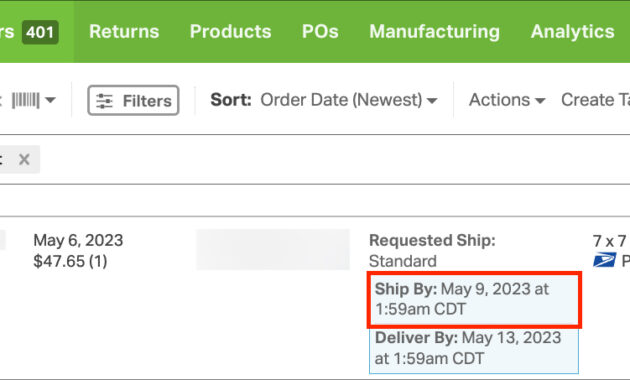Click the 401 orders count badge
This screenshot has height=380, width=630.
tap(40, 32)
